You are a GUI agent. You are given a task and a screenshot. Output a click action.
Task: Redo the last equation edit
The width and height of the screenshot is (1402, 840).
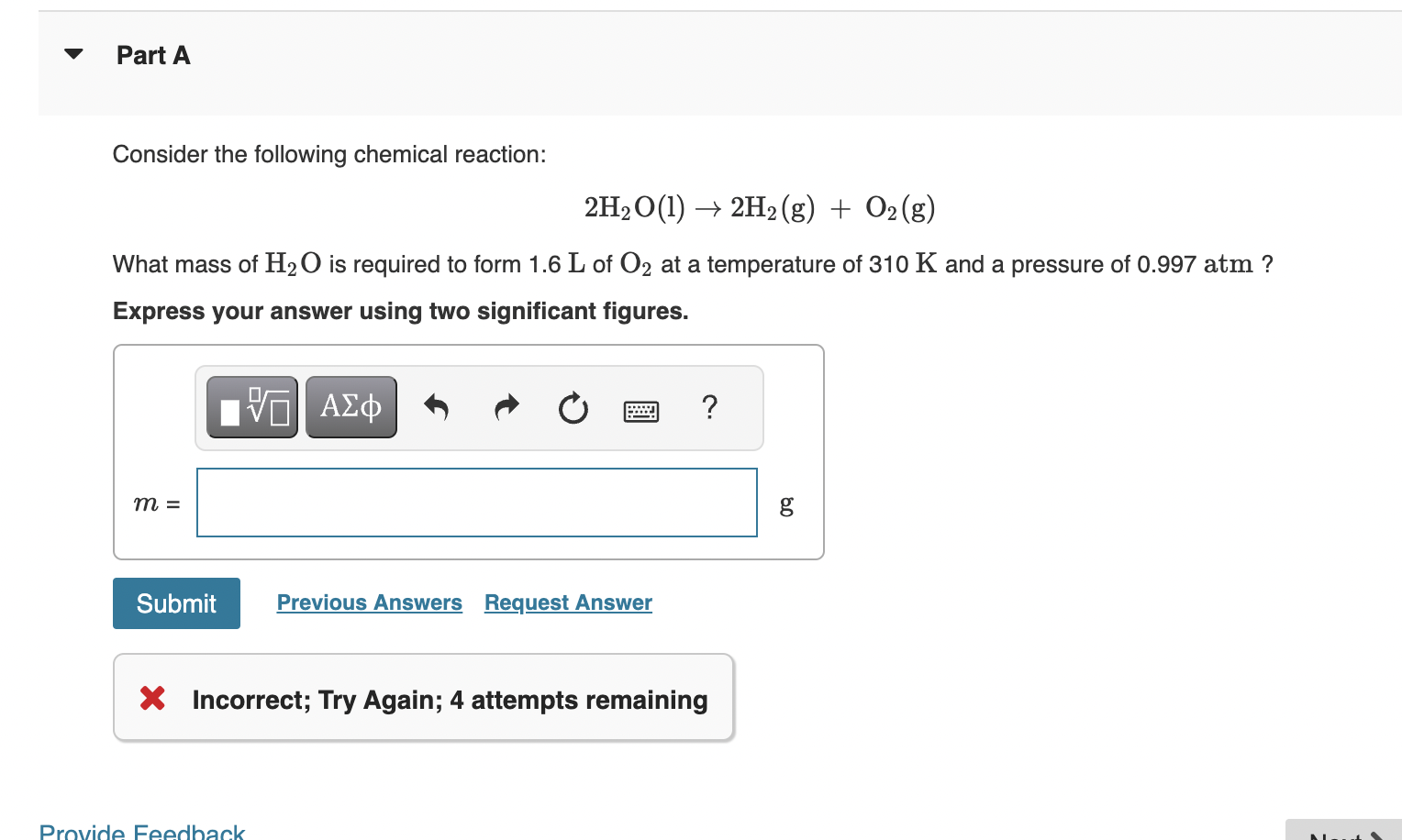pos(505,407)
